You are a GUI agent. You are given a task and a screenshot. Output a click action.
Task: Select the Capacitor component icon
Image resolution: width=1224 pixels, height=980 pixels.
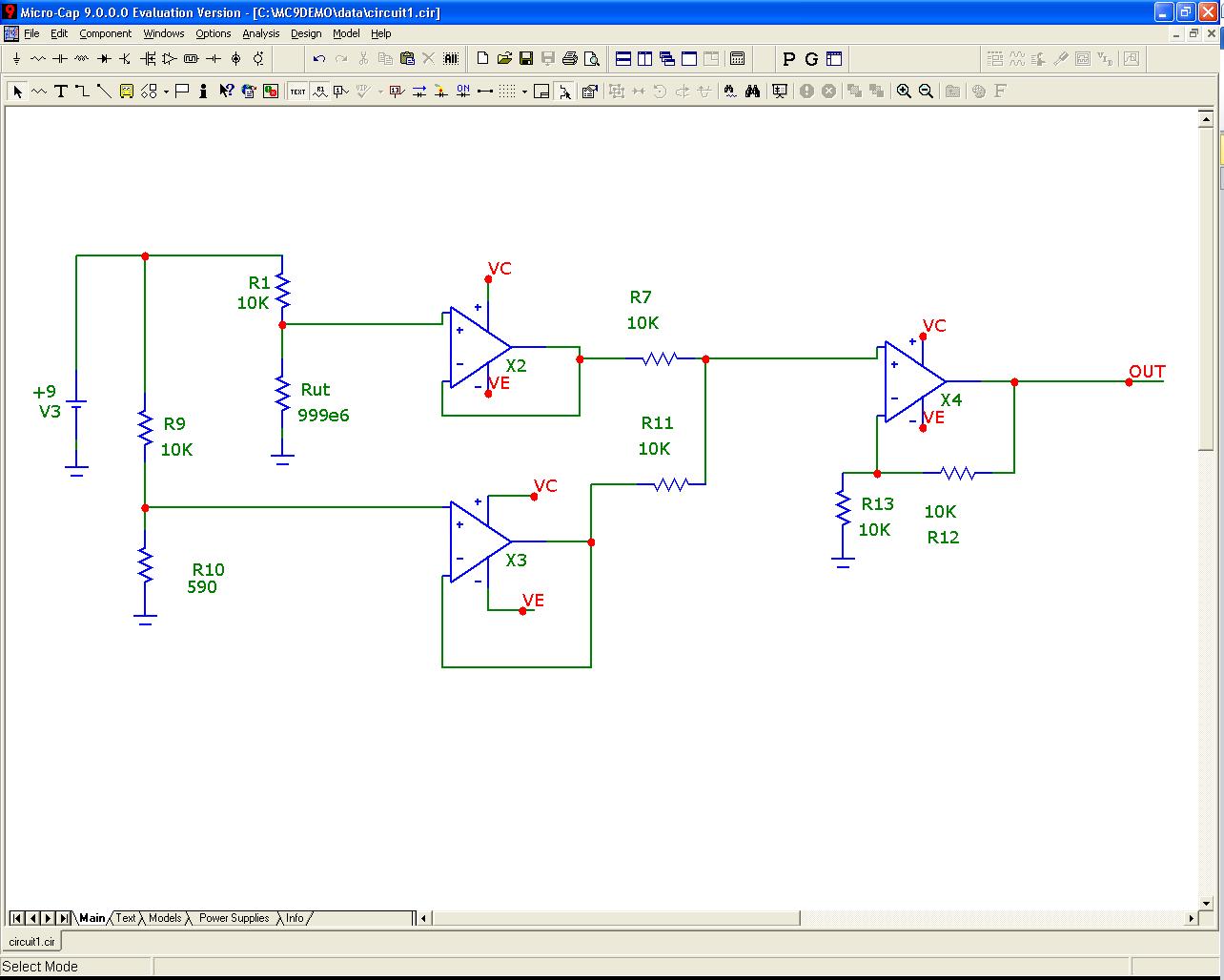coord(59,59)
